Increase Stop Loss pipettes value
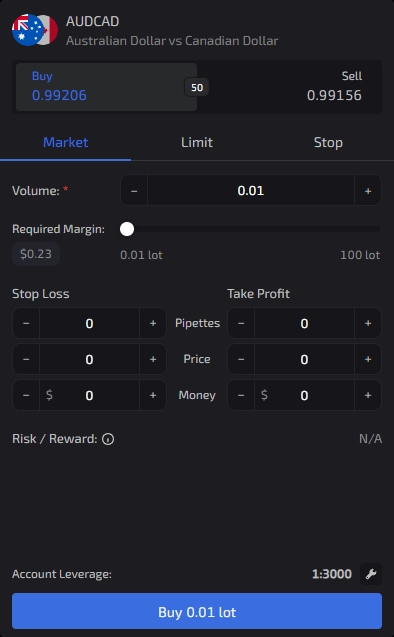The width and height of the screenshot is (394, 637). (x=153, y=323)
